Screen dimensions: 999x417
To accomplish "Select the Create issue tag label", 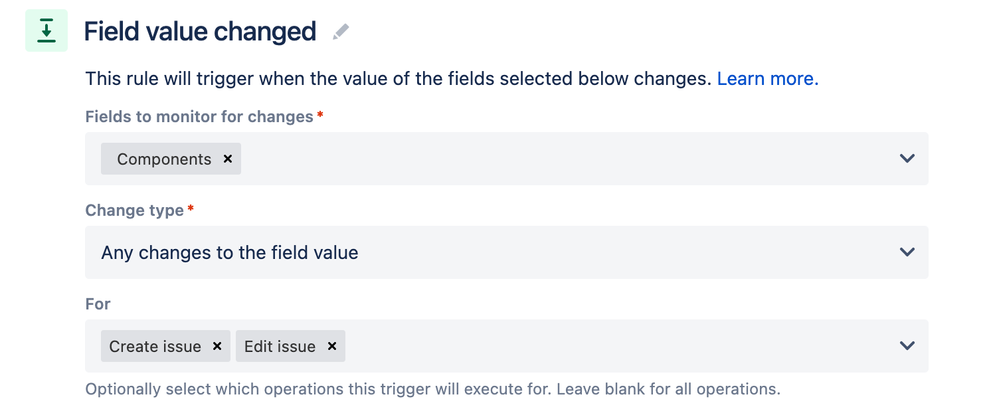I will tap(155, 346).
